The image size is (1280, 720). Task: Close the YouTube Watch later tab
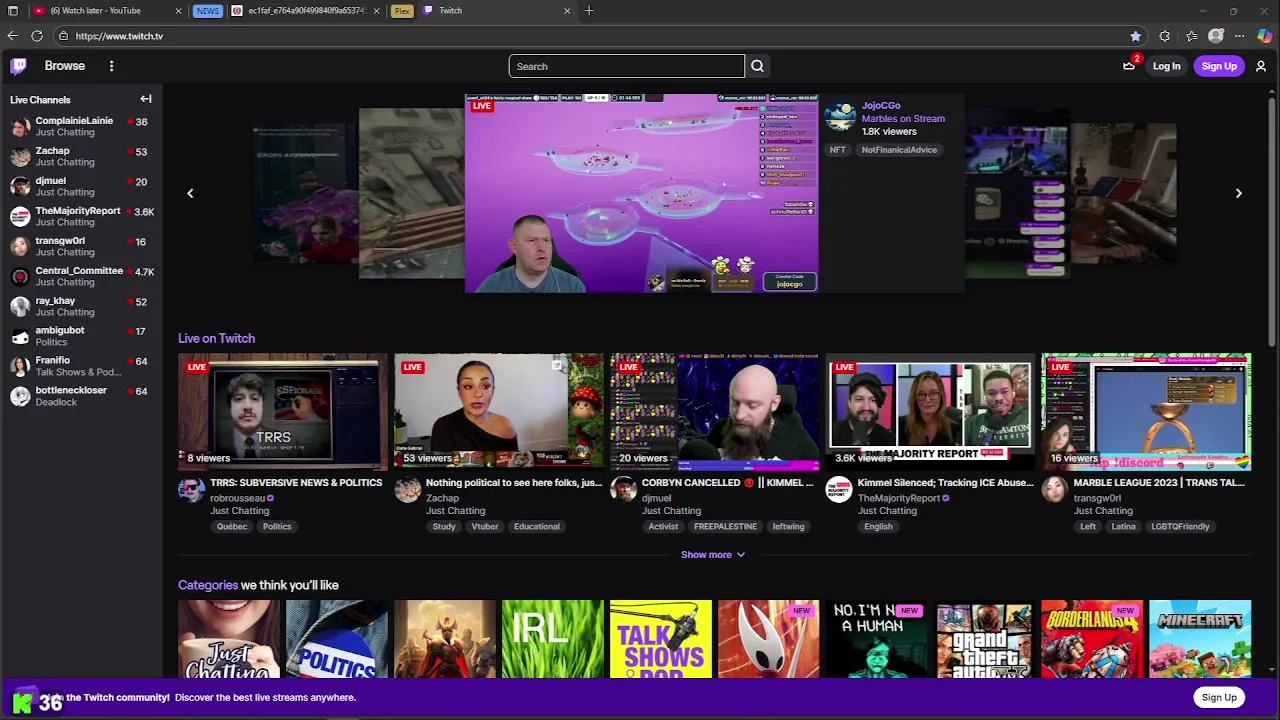point(178,11)
